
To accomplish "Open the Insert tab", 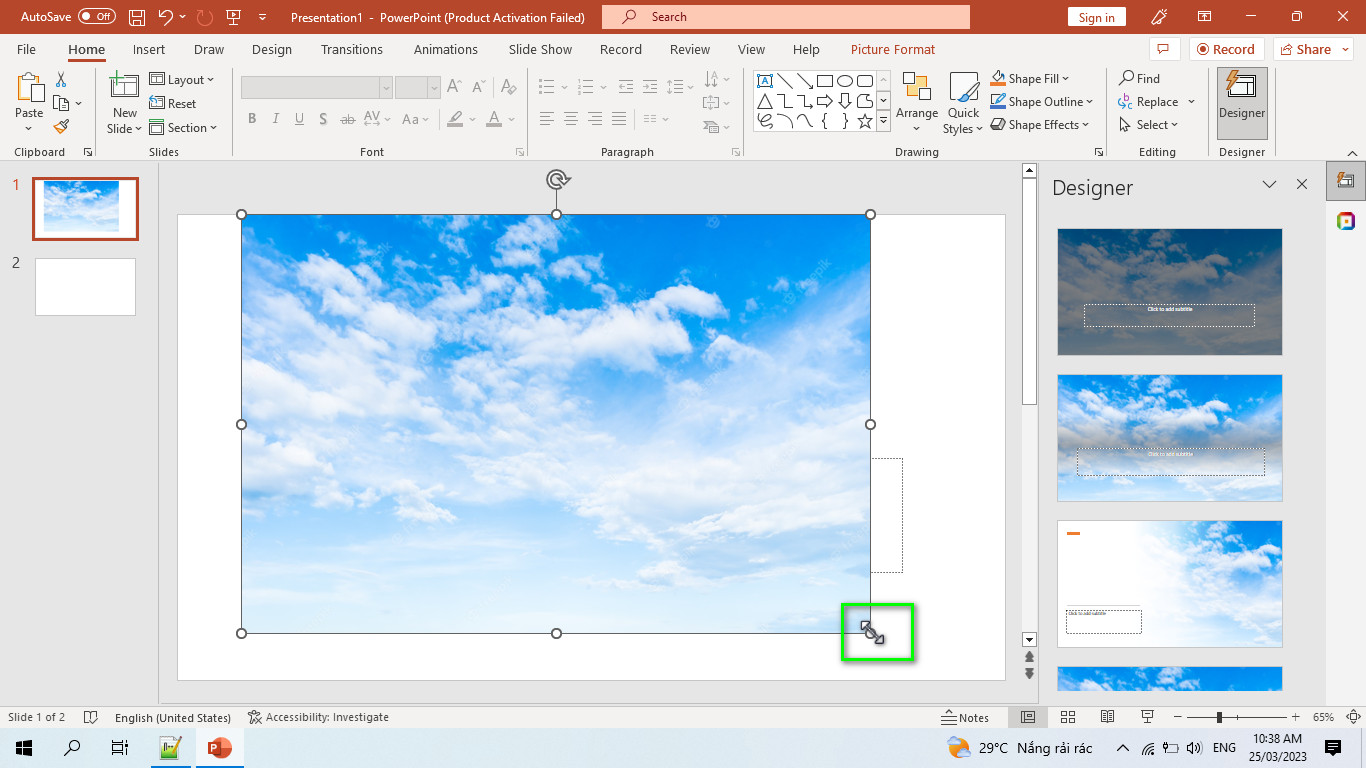I will 149,49.
